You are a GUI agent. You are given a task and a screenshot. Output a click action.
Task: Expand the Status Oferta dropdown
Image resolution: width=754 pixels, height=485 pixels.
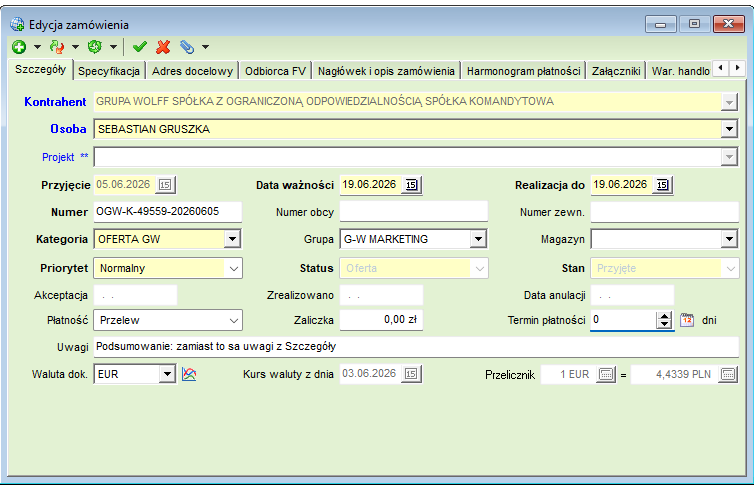point(479,269)
